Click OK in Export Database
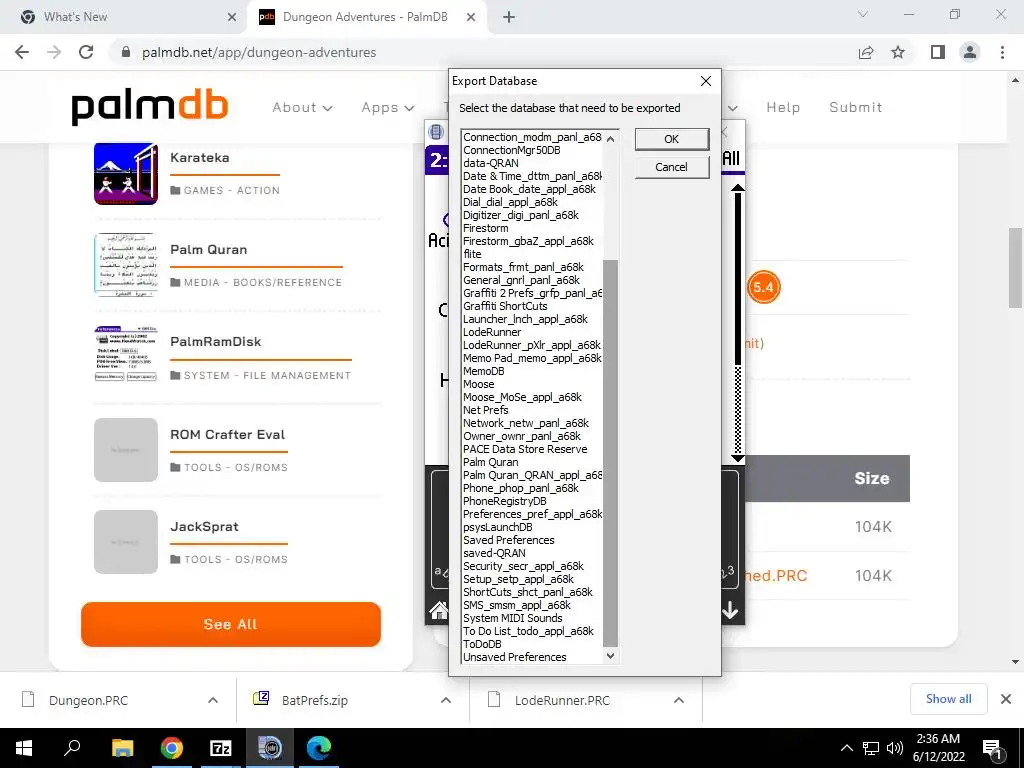1024x768 pixels. [671, 139]
